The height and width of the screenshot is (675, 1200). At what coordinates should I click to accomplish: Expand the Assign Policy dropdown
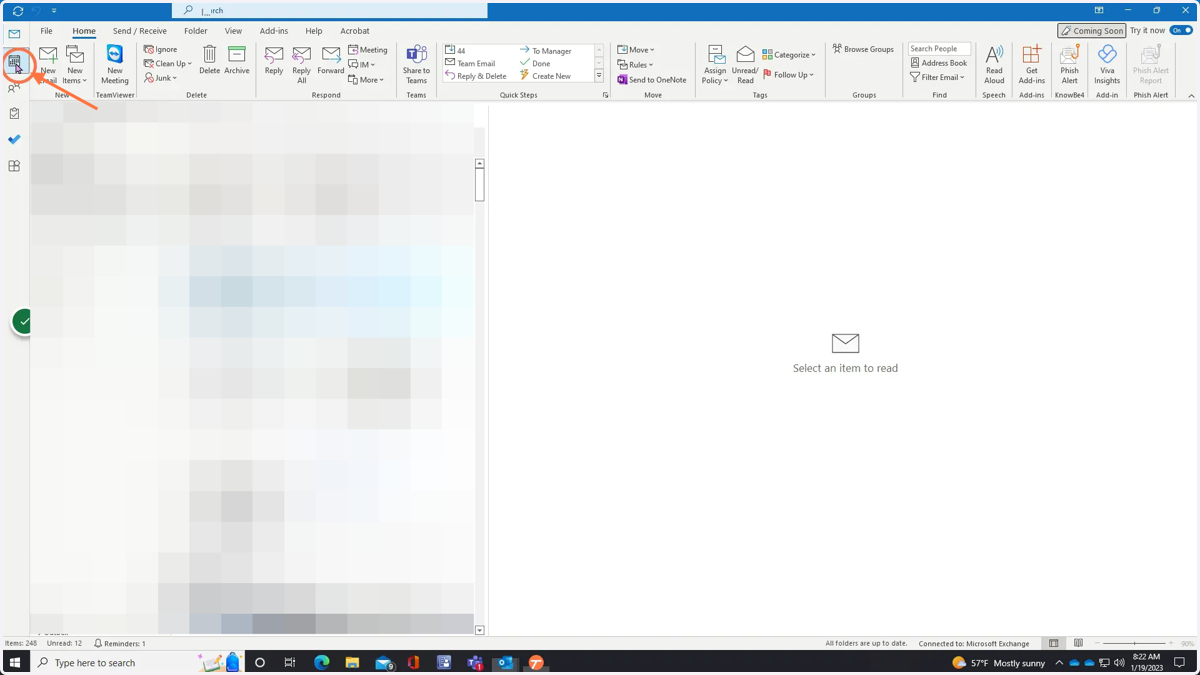click(x=715, y=65)
